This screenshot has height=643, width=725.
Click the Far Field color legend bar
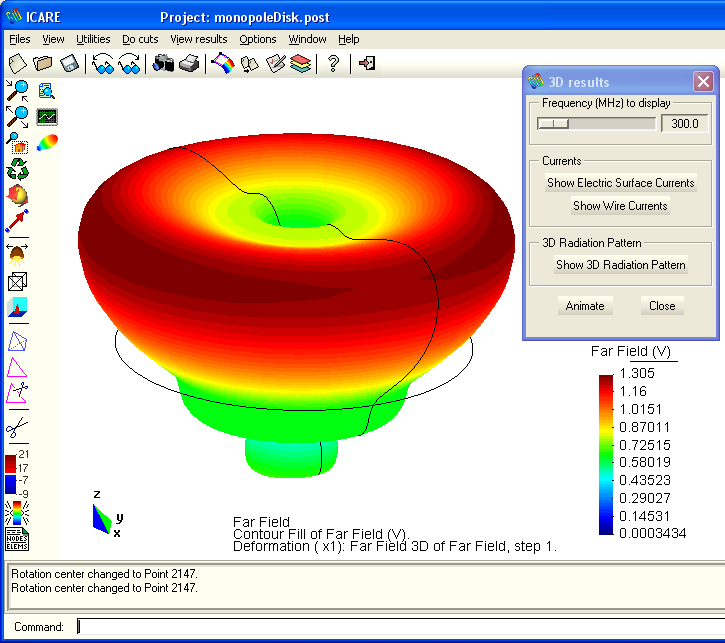pos(606,455)
